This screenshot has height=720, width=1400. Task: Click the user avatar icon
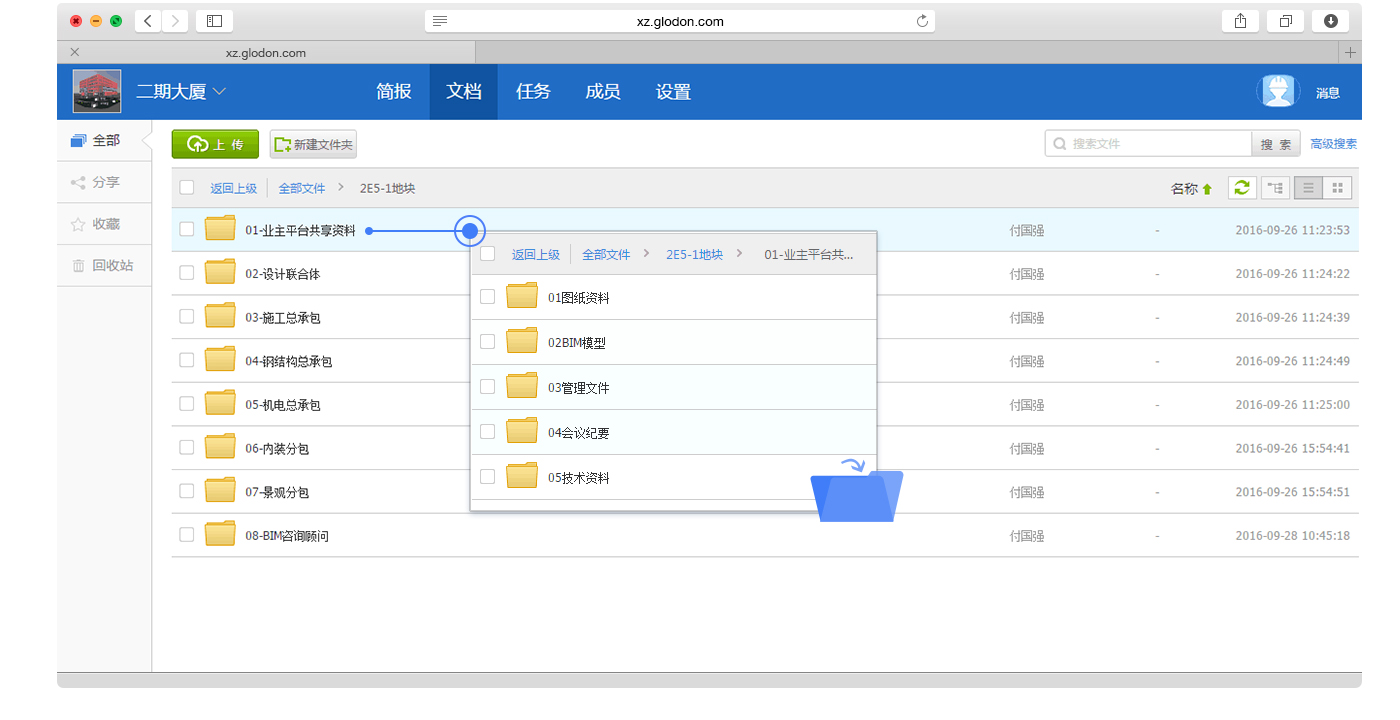coord(1276,92)
